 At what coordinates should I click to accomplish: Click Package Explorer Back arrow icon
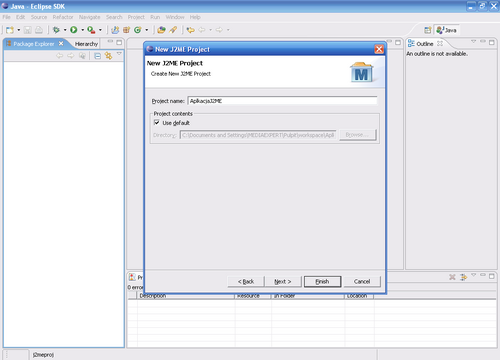(59, 56)
